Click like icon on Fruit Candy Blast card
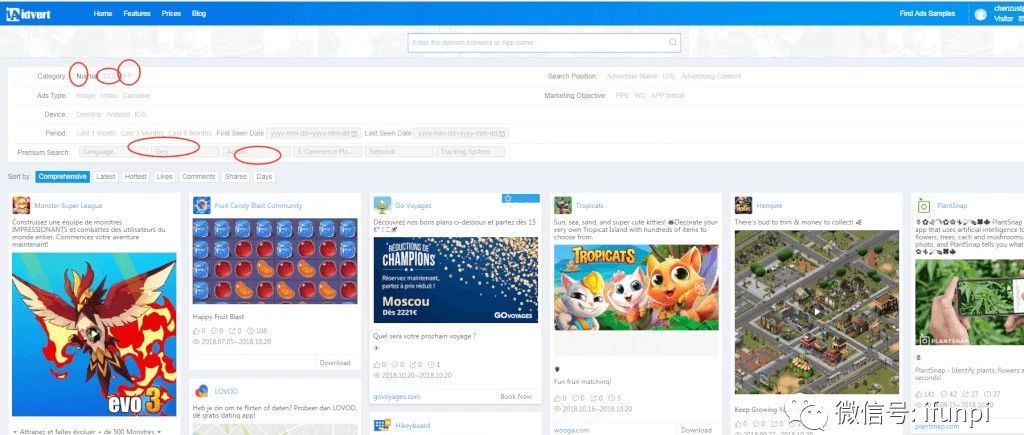The height and width of the screenshot is (435, 1024). 196,331
